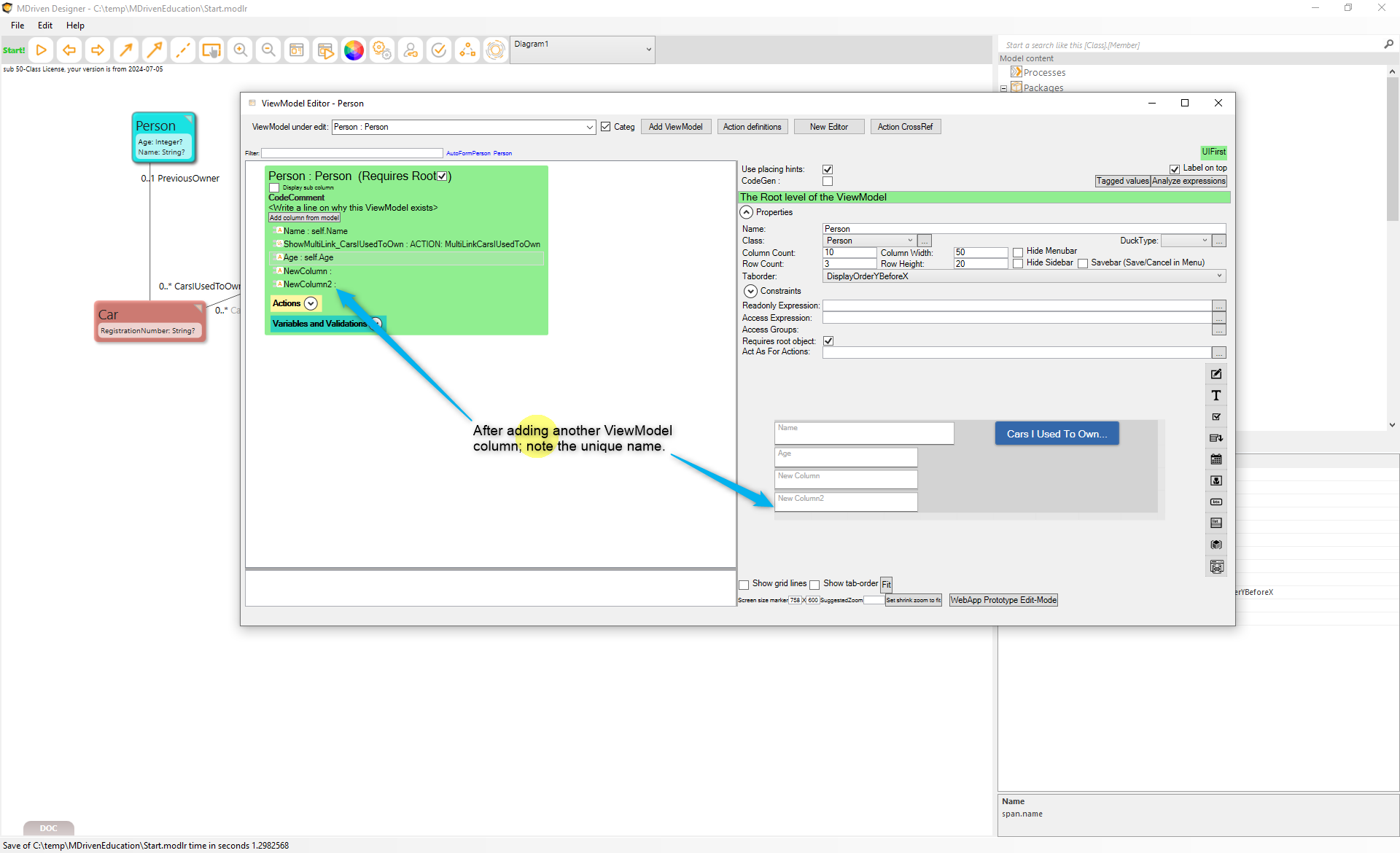Viewport: 1400px width, 853px height.
Task: Click the zoom out magnifier toolbar icon
Action: pos(268,50)
